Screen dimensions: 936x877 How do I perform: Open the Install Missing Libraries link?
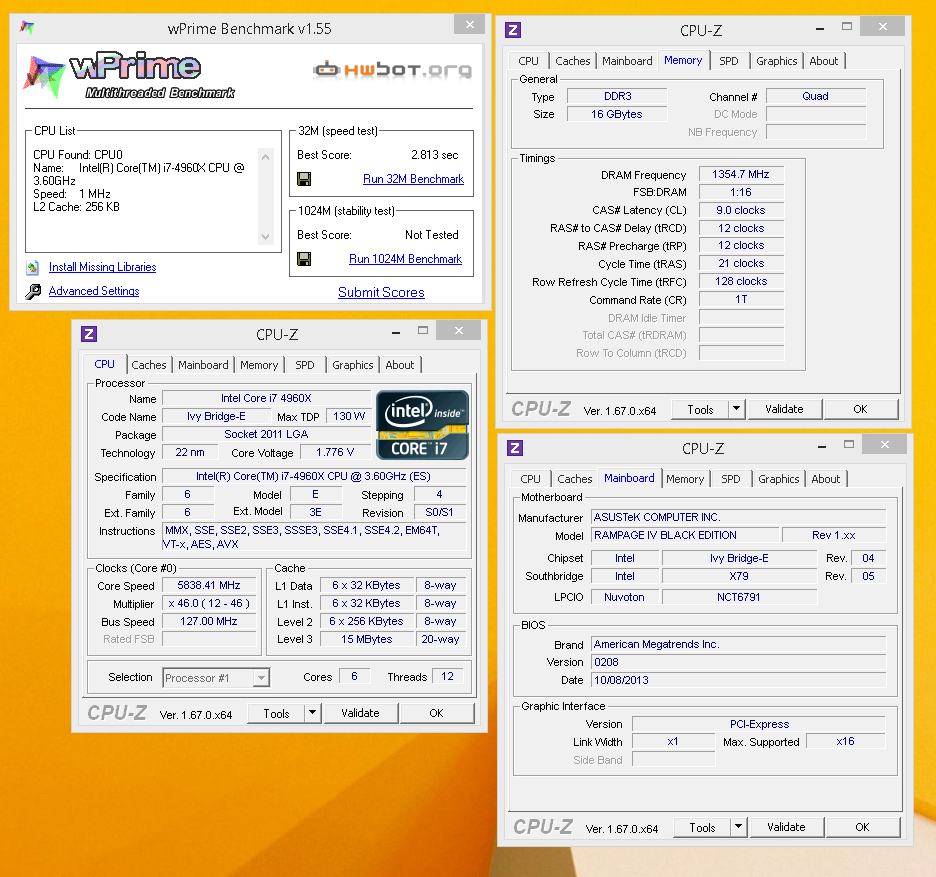103,267
